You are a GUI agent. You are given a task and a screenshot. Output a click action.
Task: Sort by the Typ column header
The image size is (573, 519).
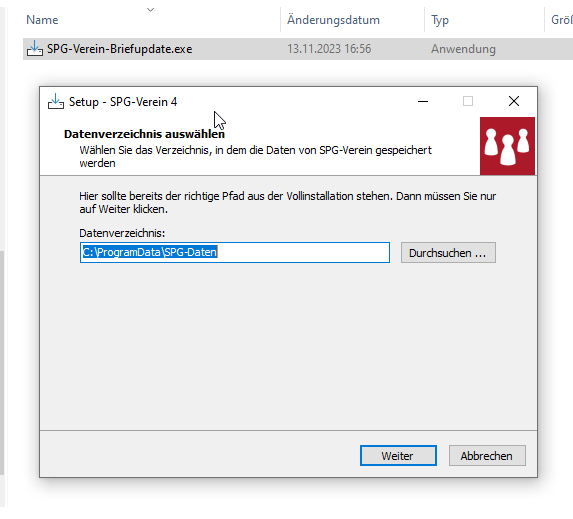(440, 20)
